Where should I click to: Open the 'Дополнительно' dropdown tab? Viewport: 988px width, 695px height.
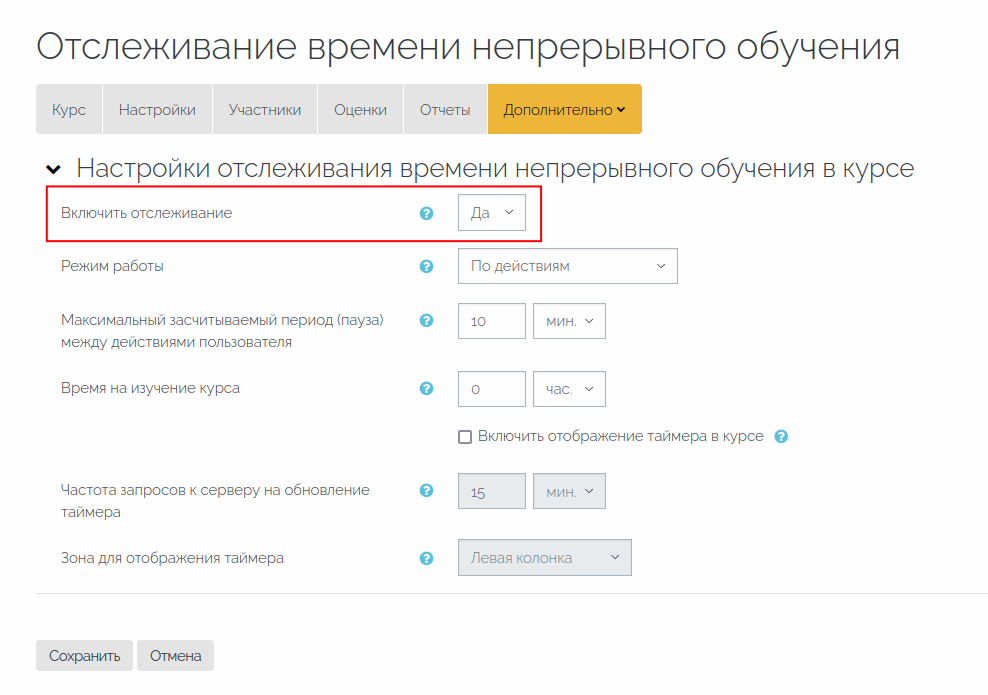(x=564, y=110)
